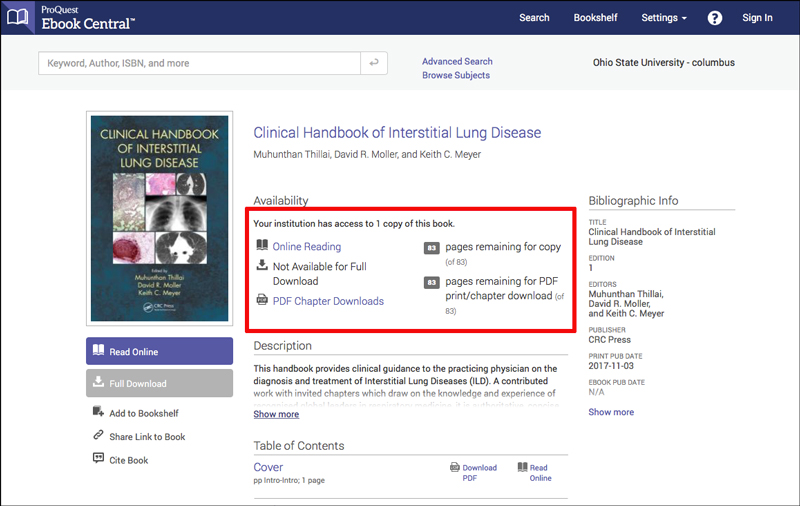Screen dimensions: 800x506
Task: Click the Share Link to Book chain icon
Action: pyautogui.click(x=98, y=435)
